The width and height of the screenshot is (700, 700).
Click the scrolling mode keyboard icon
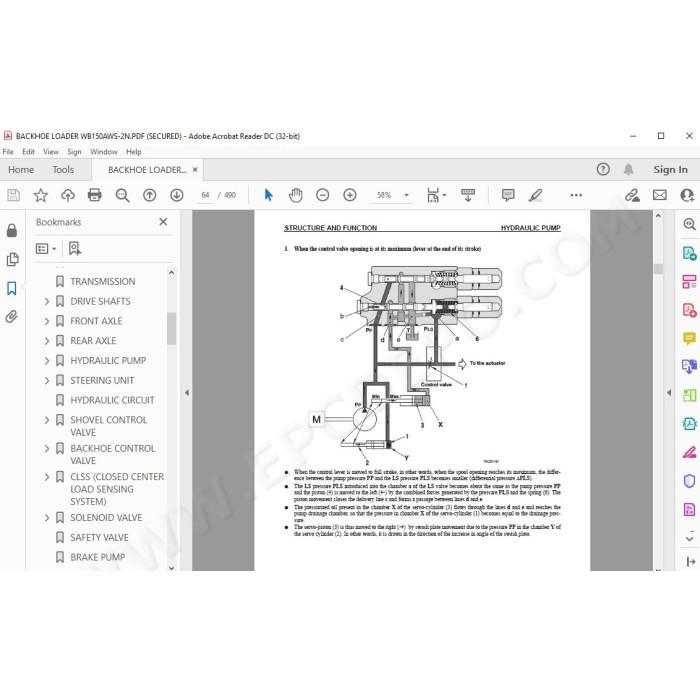coord(468,195)
